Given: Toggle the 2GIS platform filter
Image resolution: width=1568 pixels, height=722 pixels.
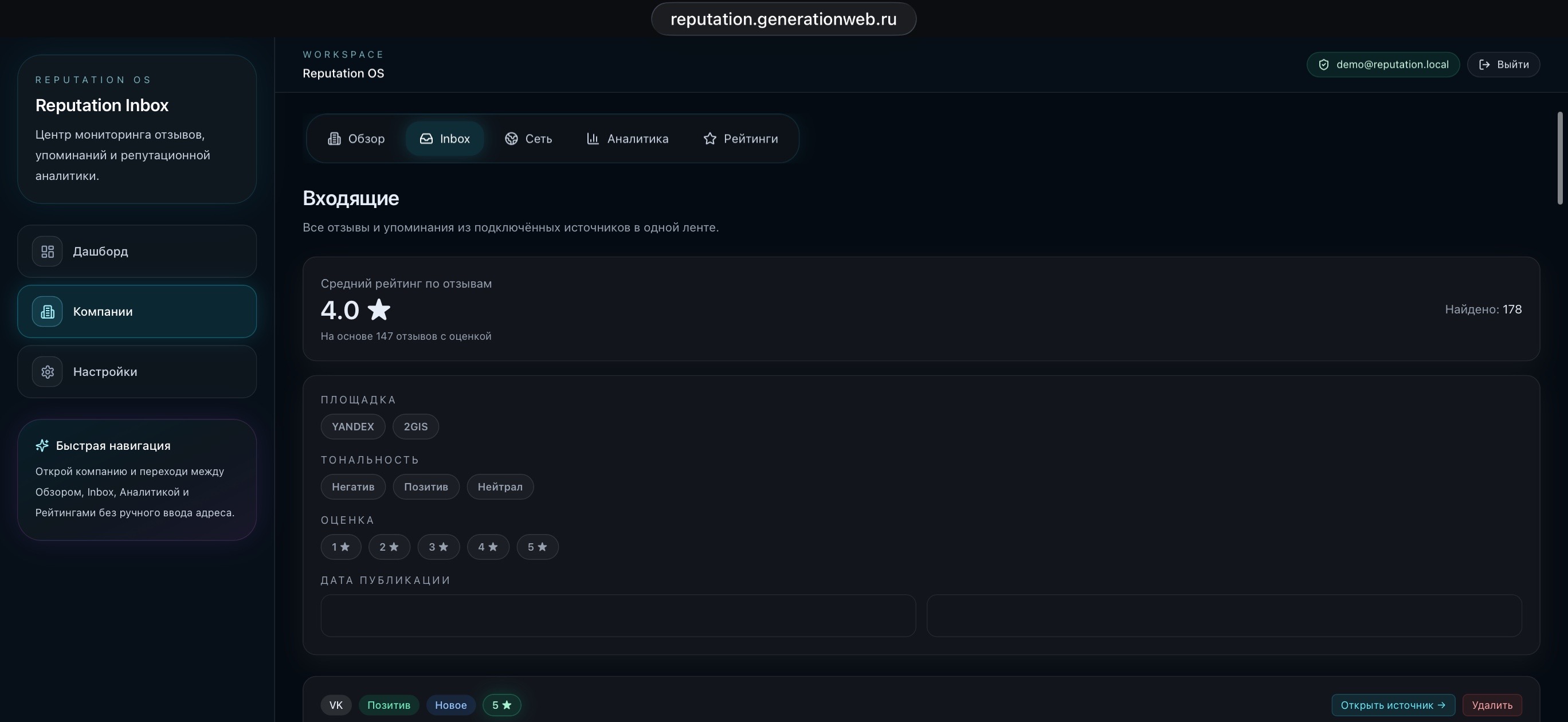Looking at the screenshot, I should click(x=415, y=427).
